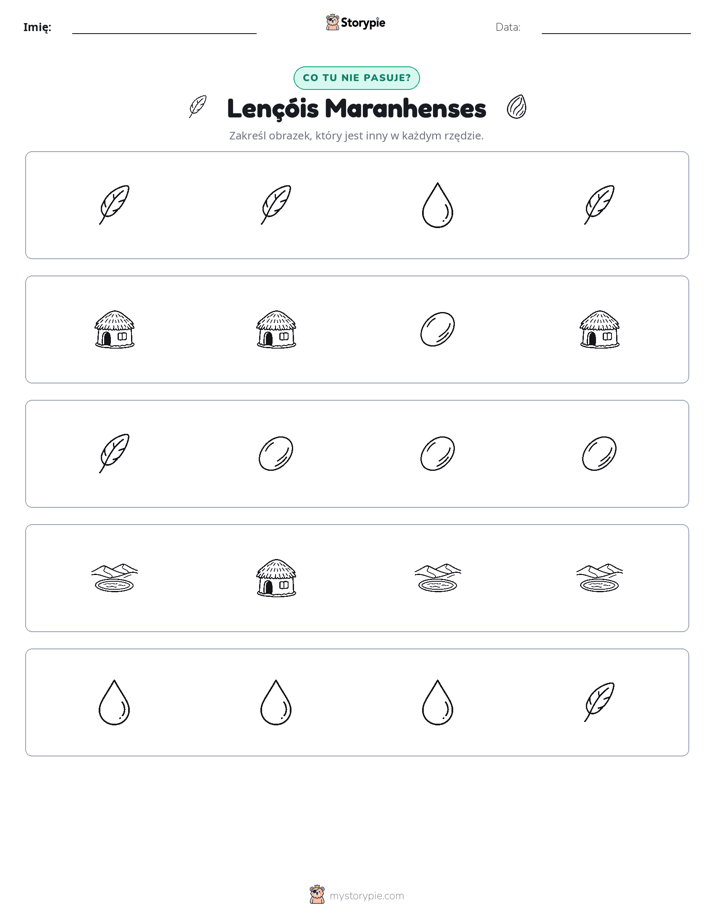
Task: Click the footer bear mascot icon
Action: [317, 895]
